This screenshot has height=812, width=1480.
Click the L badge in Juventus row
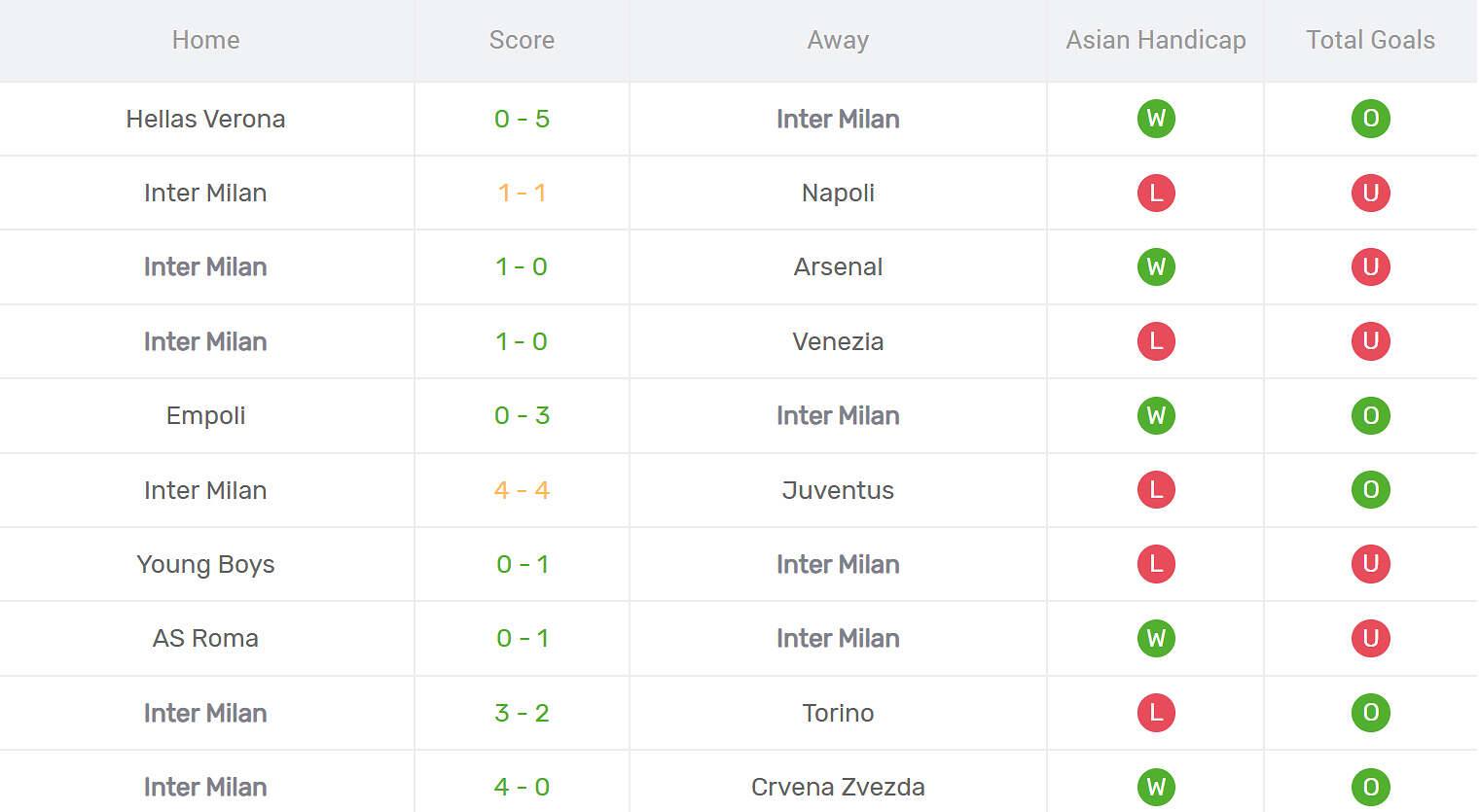(1156, 490)
